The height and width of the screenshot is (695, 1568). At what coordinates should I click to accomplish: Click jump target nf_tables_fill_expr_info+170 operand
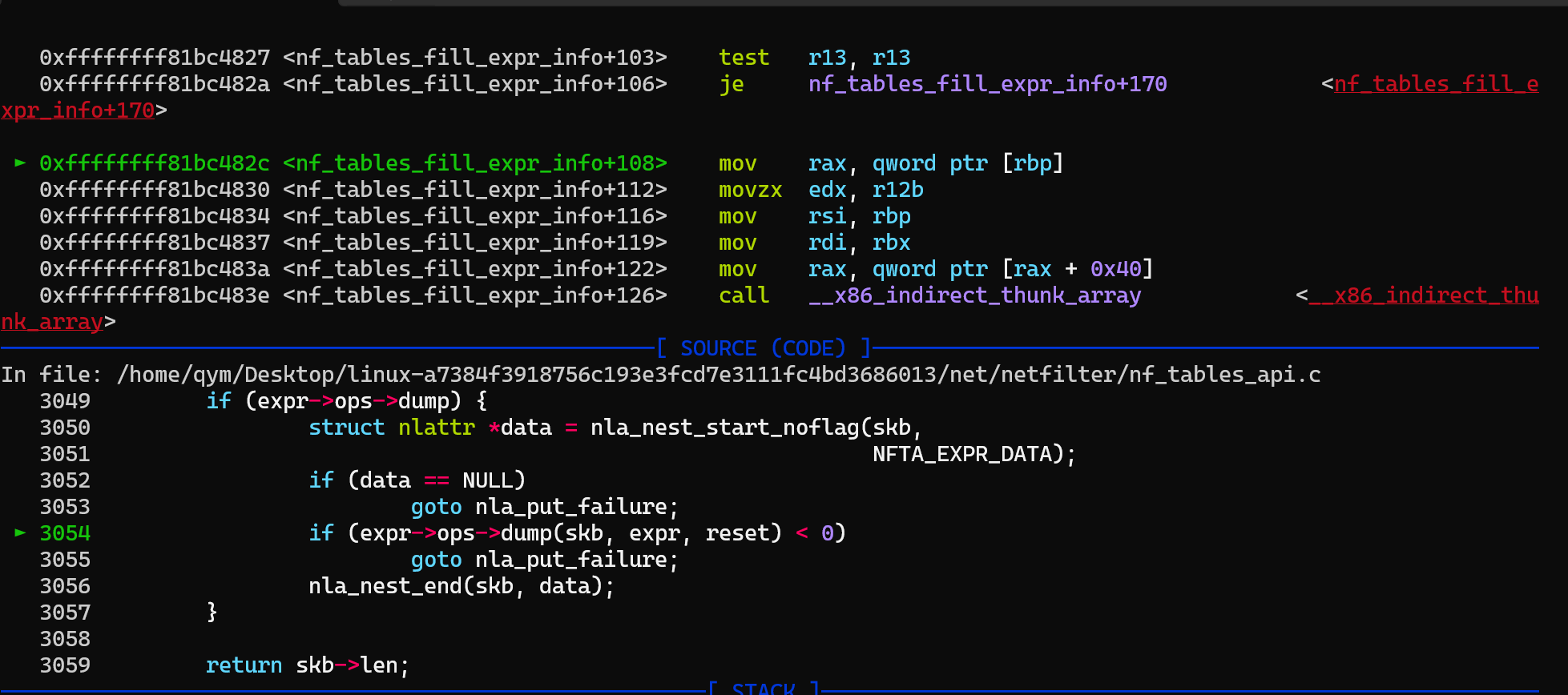point(987,84)
